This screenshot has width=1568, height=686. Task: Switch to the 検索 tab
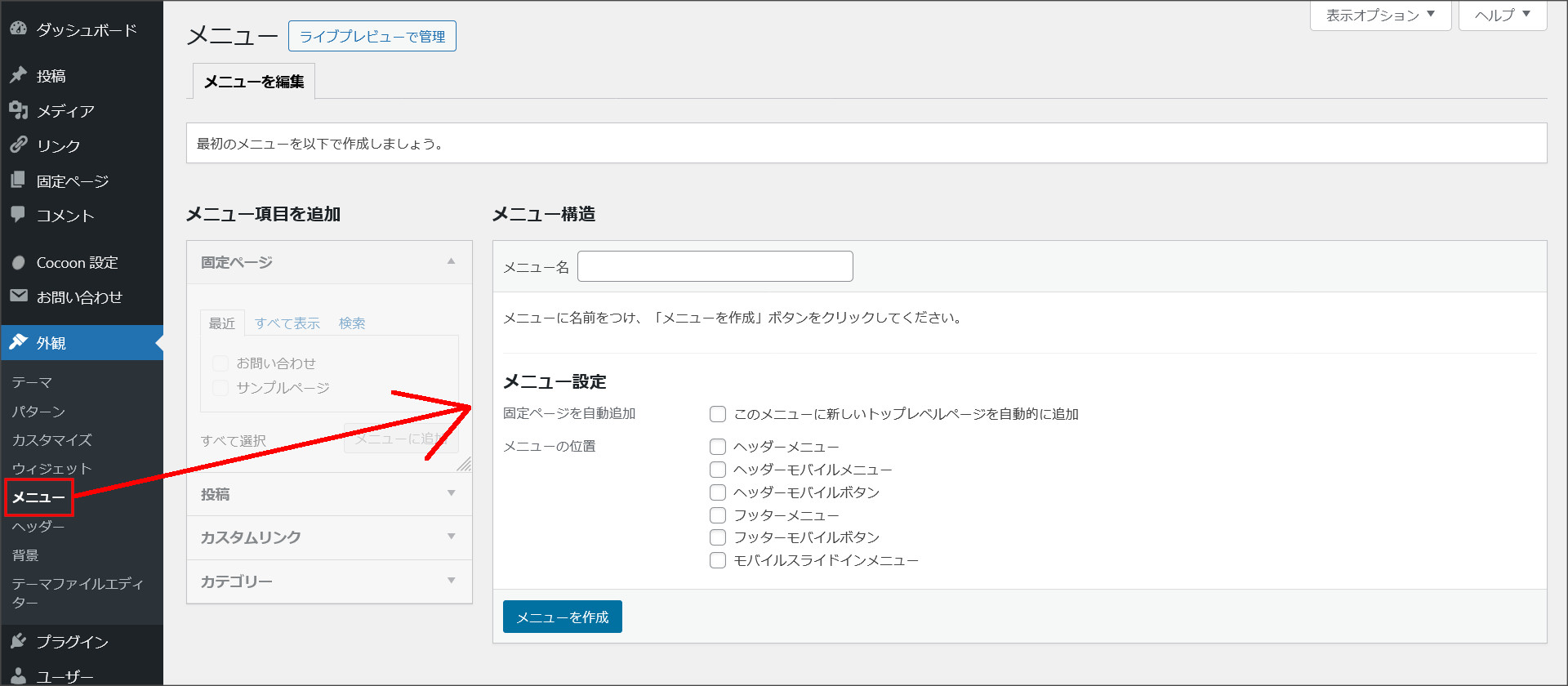pos(352,323)
